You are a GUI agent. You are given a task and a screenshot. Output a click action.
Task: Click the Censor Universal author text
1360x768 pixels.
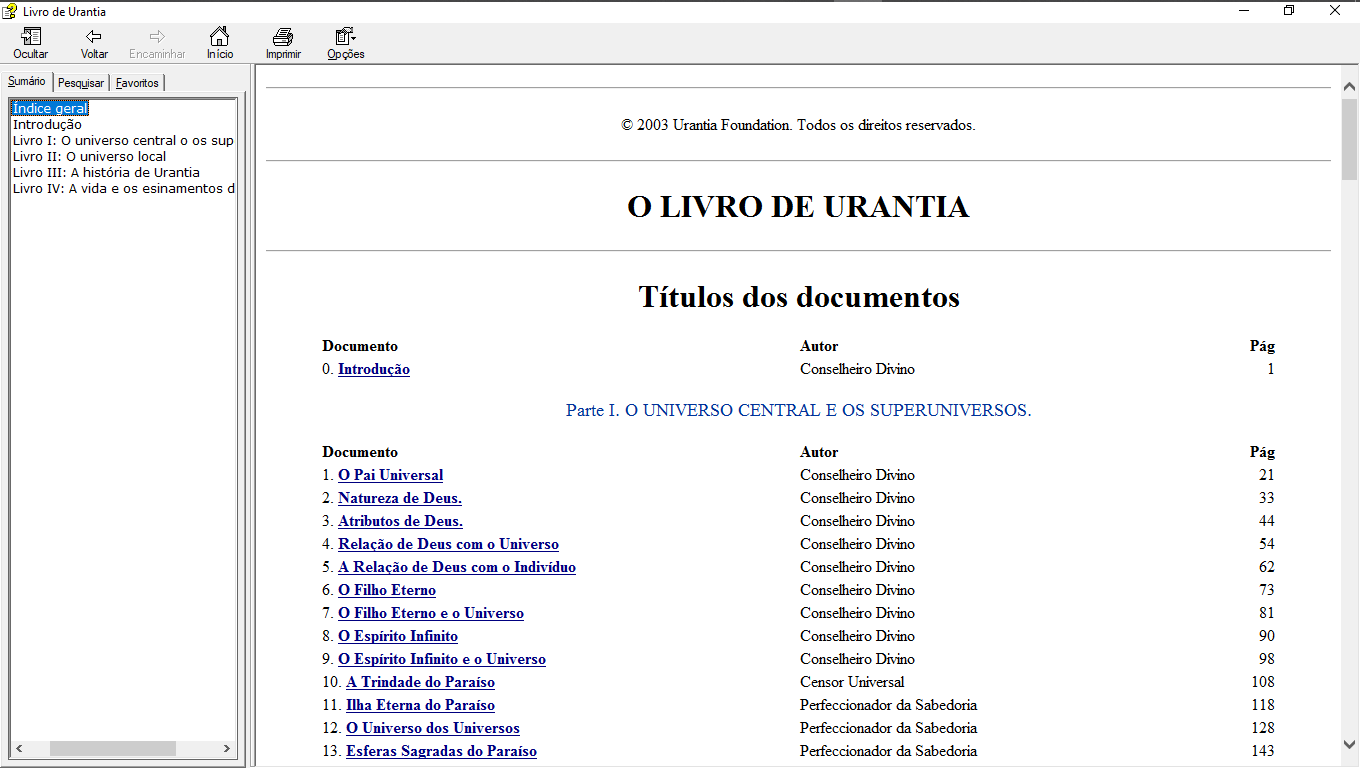click(852, 682)
